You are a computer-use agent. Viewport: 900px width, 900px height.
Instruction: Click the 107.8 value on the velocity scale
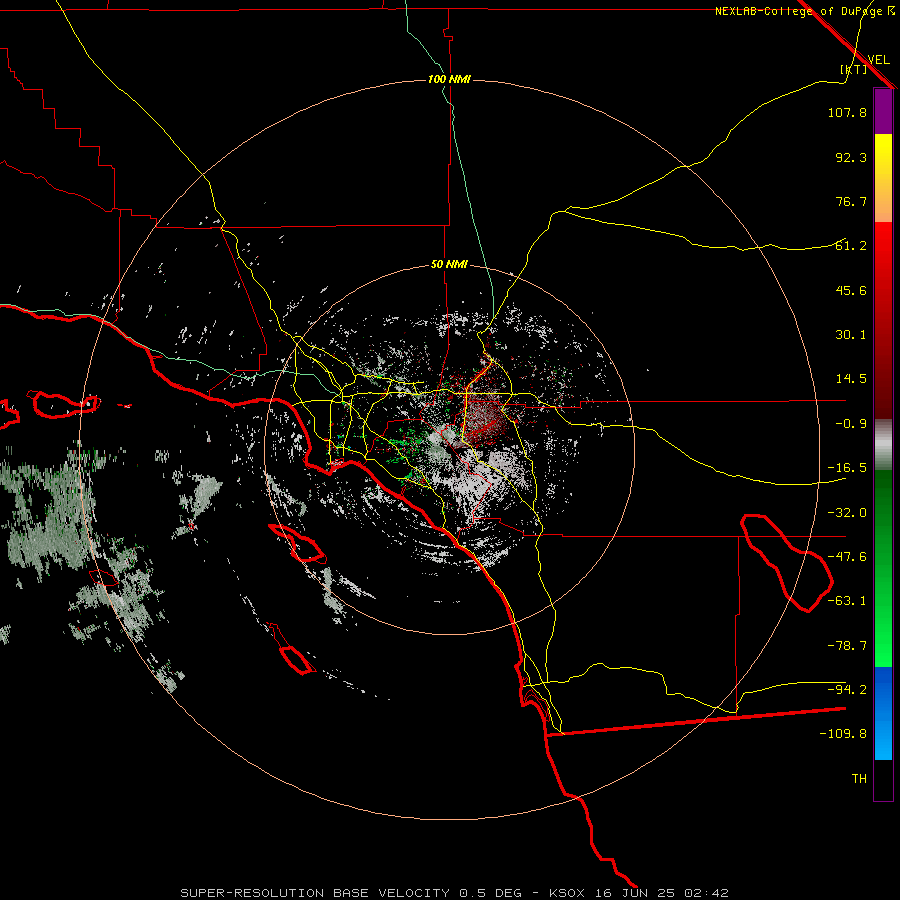point(847,112)
